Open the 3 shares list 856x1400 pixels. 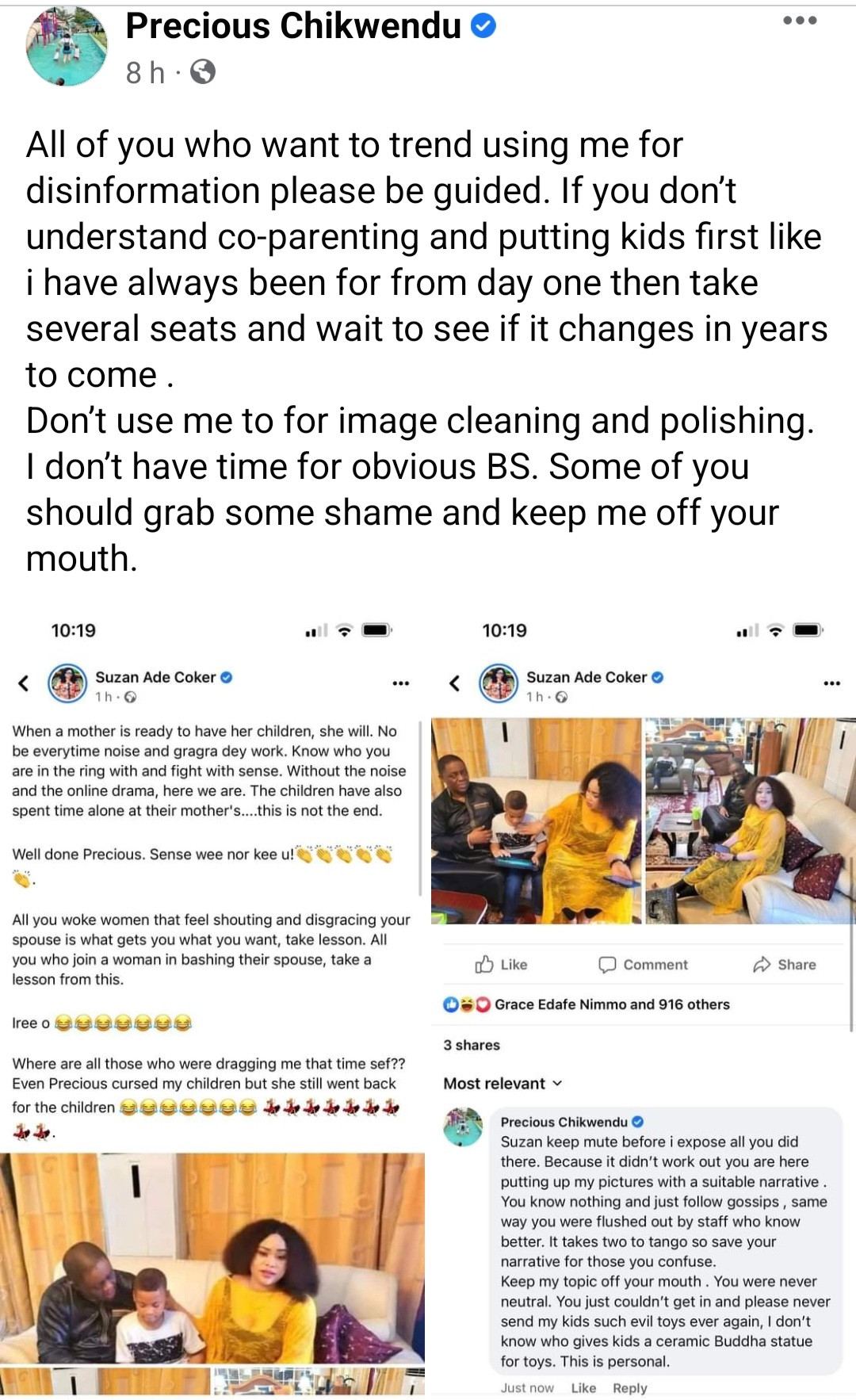pyautogui.click(x=472, y=1045)
